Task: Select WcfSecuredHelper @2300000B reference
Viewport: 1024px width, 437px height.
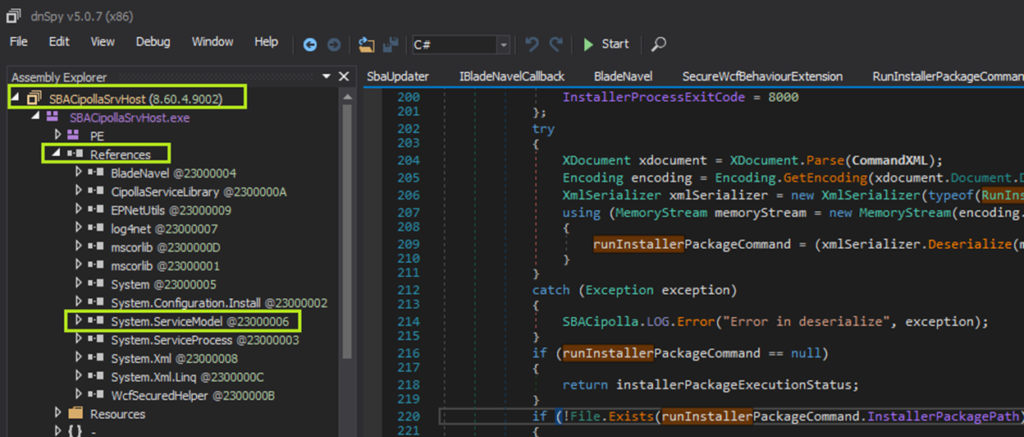Action: pos(193,396)
